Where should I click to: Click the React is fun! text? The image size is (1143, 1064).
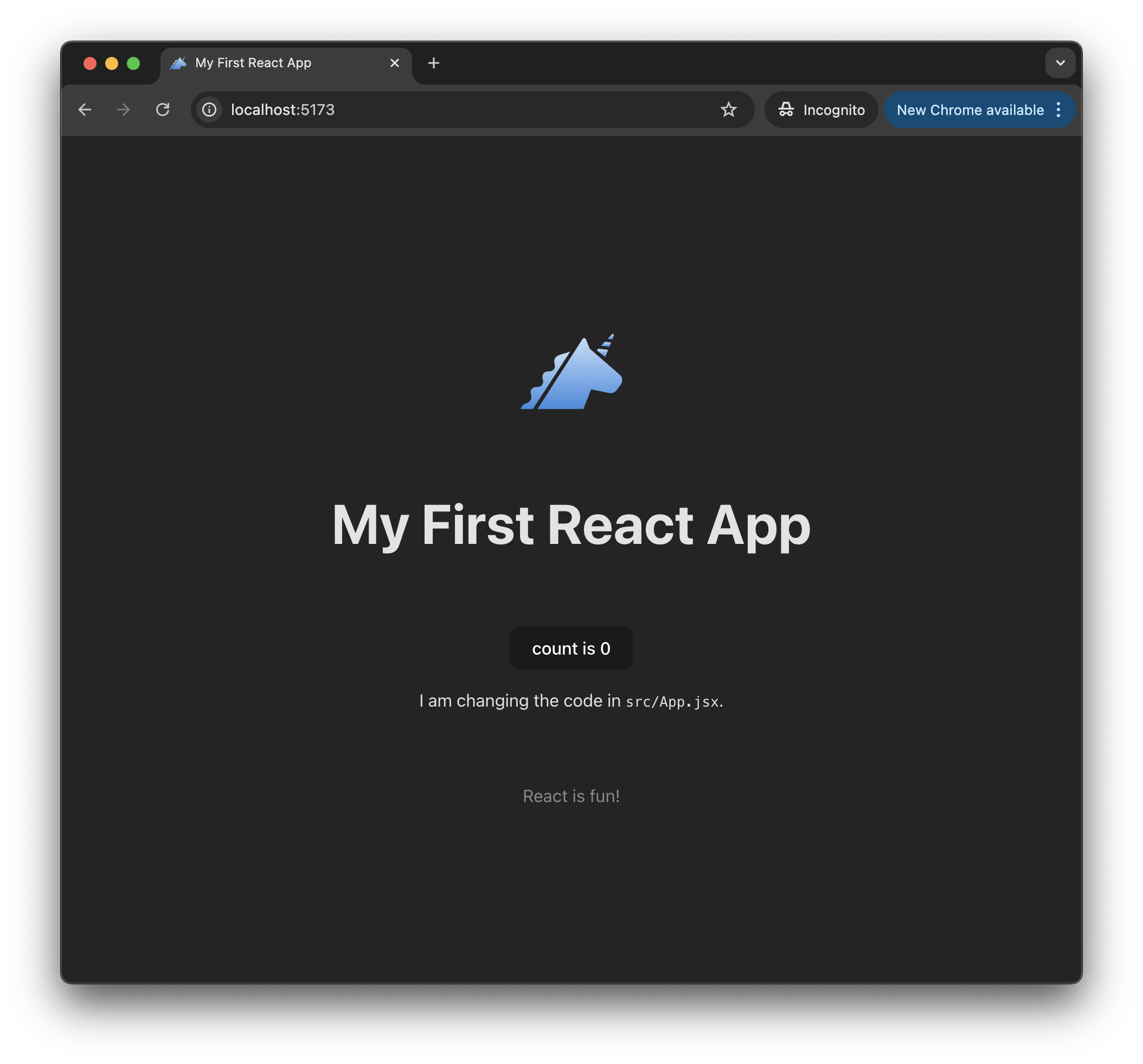[x=571, y=796]
